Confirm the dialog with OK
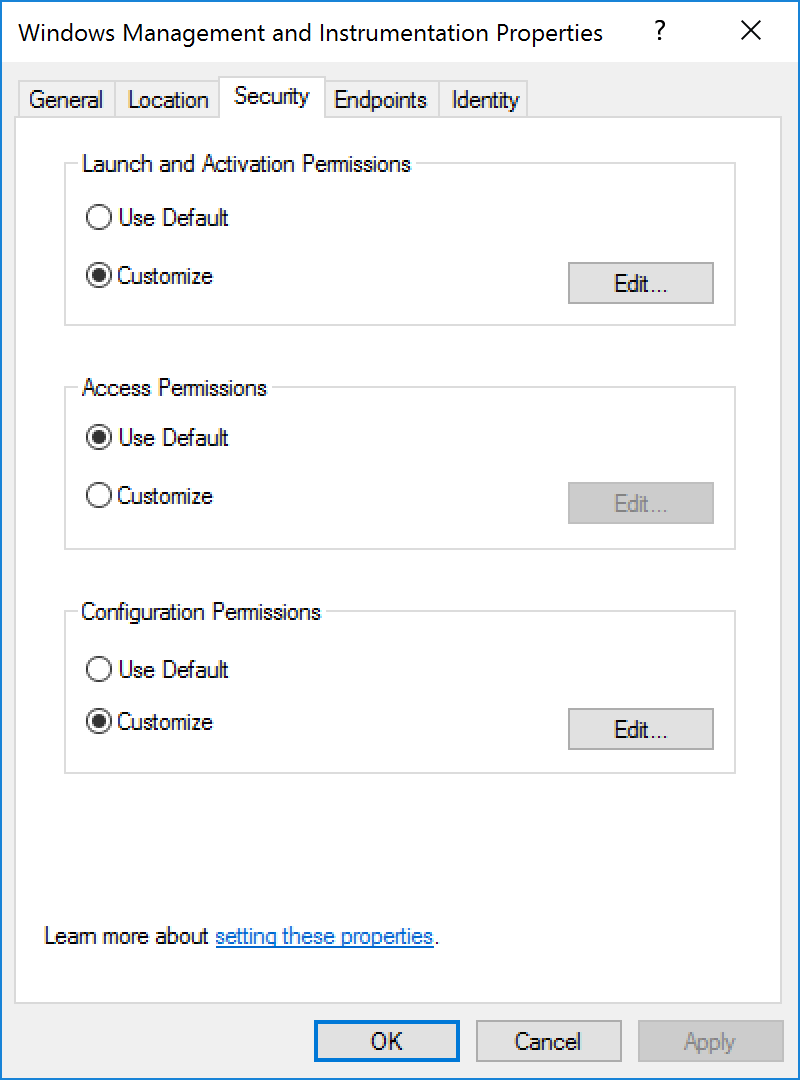 pos(386,1041)
